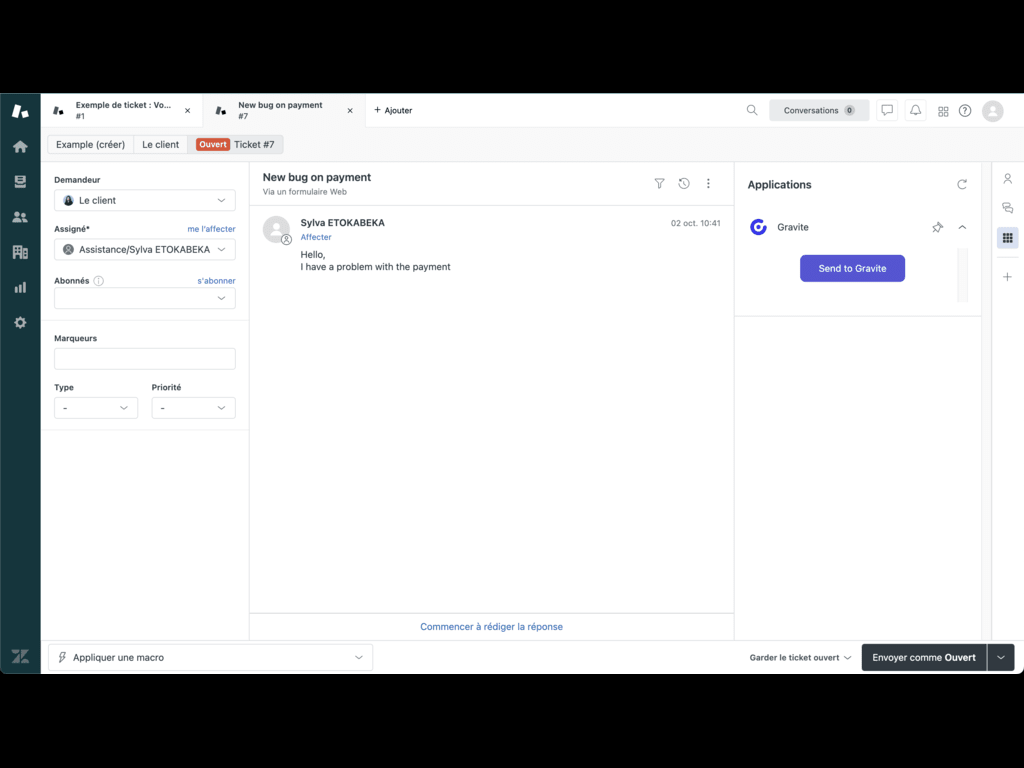Viewport: 1024px width, 768px height.
Task: Select the 'Le client' breadcrumb tab
Action: [x=160, y=145]
